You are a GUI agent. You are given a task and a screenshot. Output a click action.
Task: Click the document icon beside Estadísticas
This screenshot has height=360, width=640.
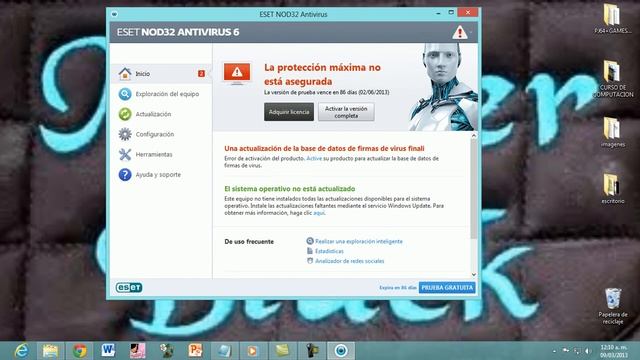(x=310, y=251)
